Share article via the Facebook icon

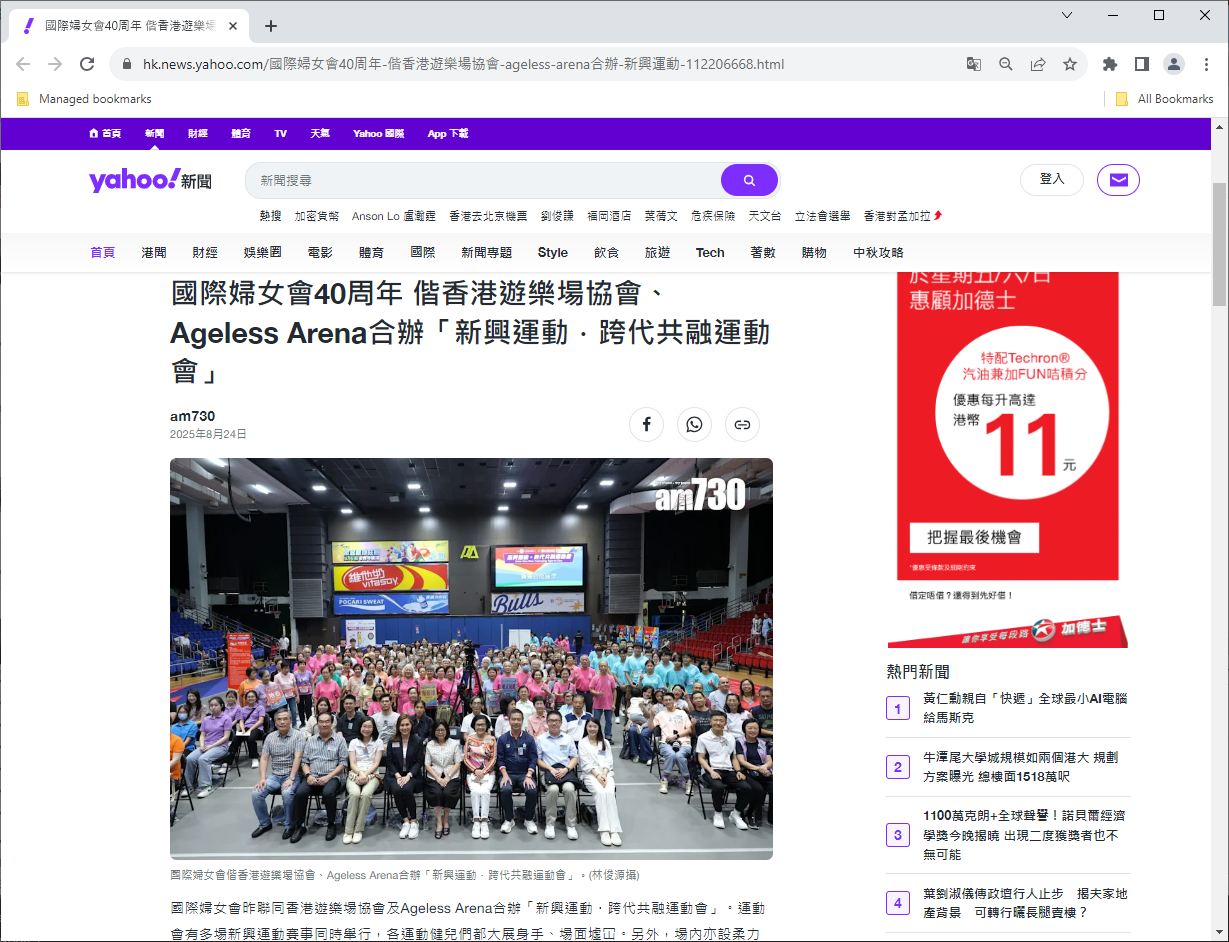pos(646,424)
